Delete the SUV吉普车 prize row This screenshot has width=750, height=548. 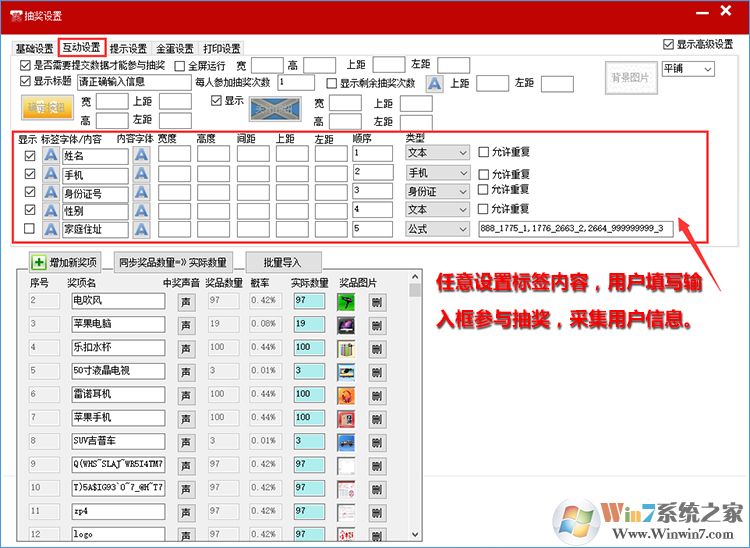[376, 442]
